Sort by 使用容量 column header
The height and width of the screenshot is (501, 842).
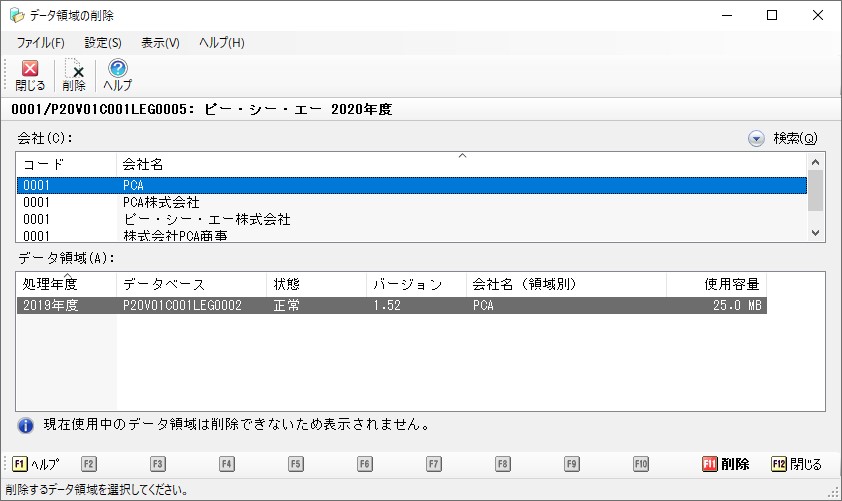coord(716,284)
